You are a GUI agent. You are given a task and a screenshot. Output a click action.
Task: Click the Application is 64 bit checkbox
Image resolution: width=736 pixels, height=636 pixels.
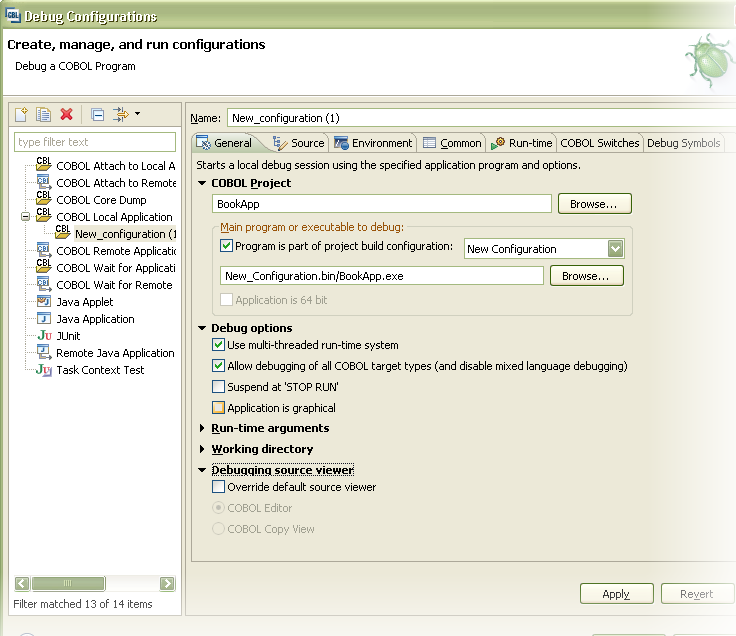coord(226,299)
